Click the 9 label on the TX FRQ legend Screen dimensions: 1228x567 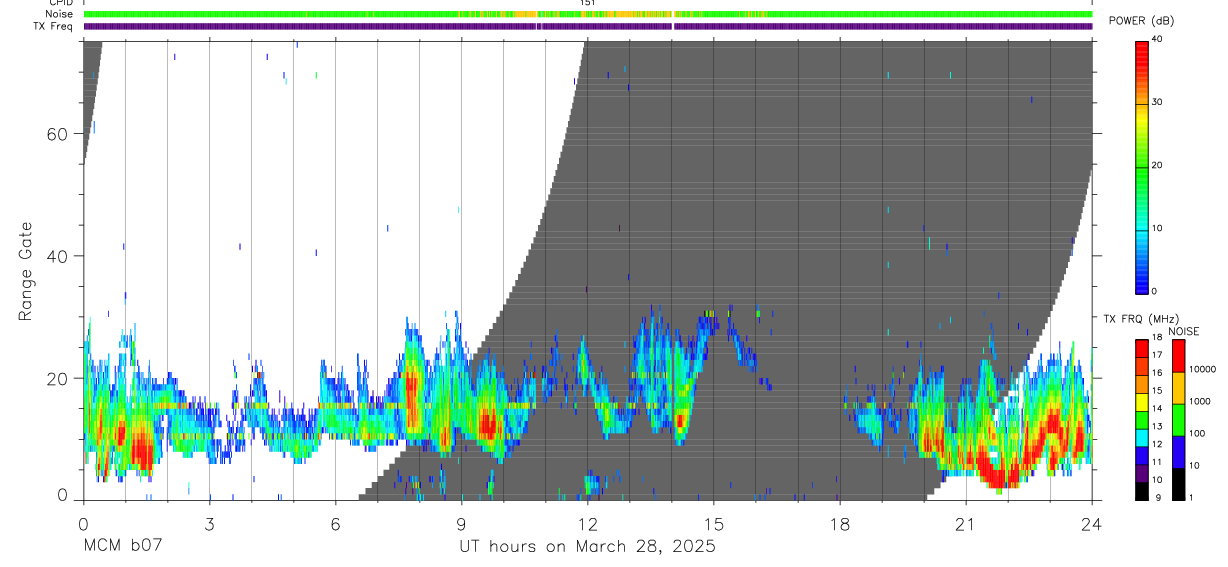tap(1156, 498)
